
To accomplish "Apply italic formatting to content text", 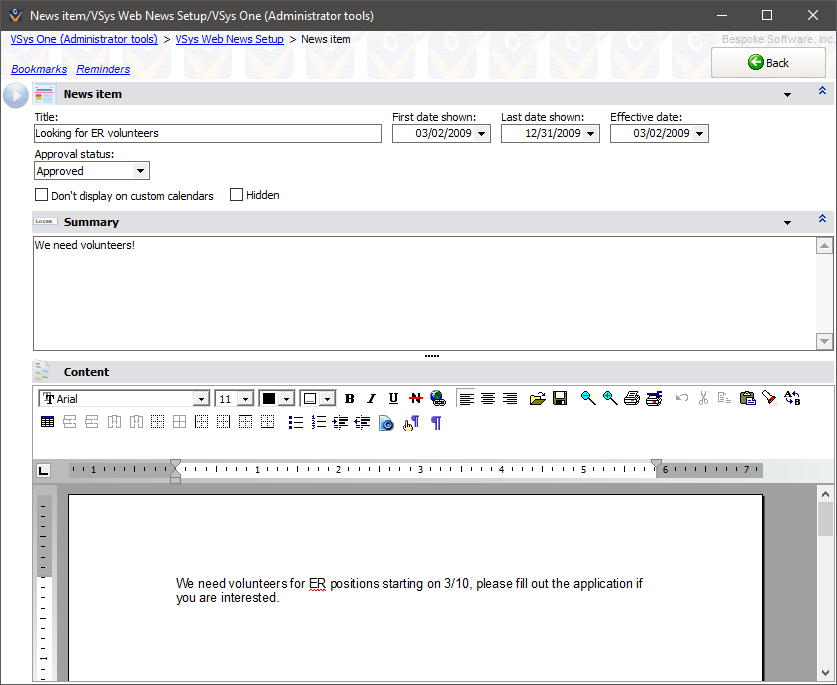I will click(x=371, y=398).
